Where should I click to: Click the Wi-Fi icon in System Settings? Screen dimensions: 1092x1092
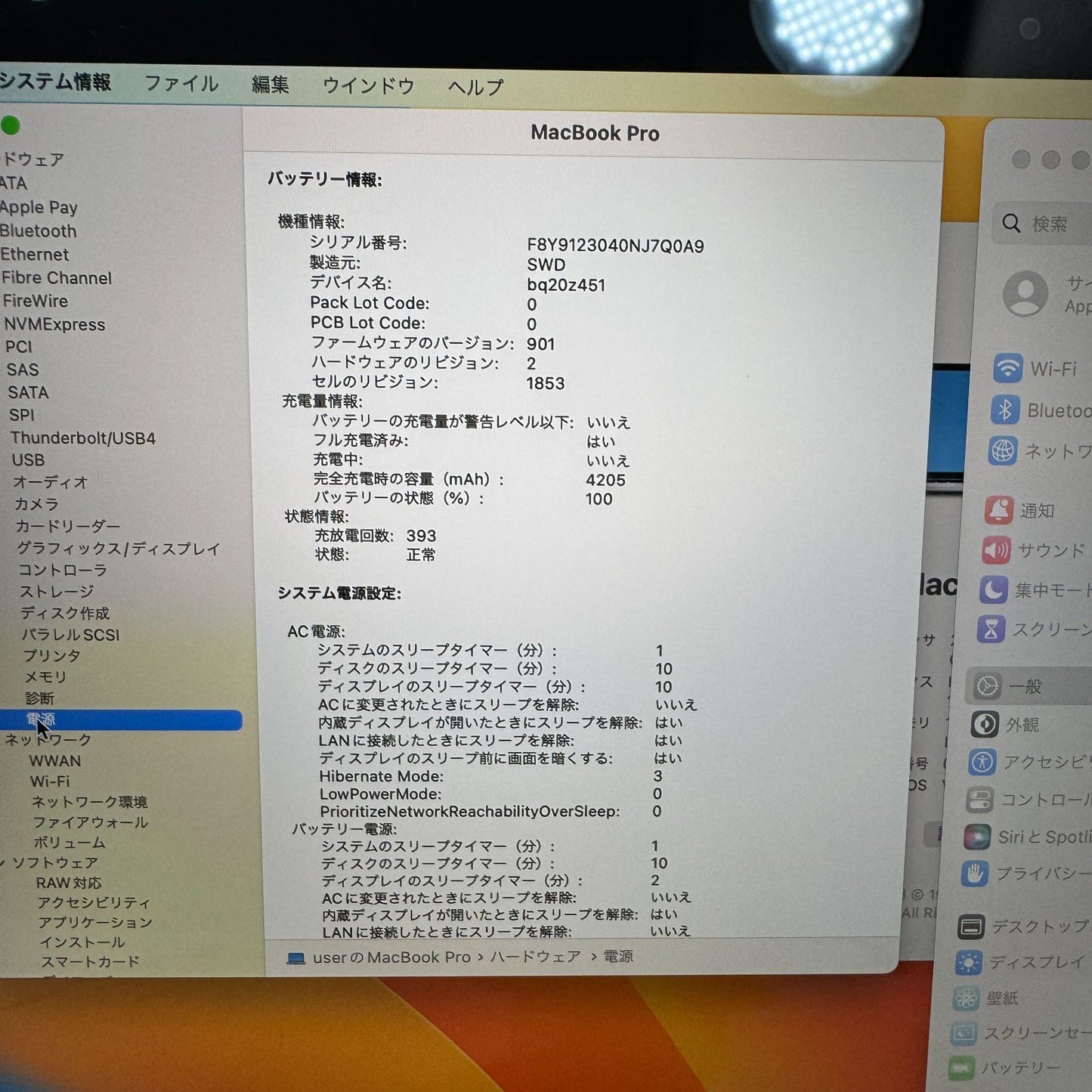pos(1008,368)
